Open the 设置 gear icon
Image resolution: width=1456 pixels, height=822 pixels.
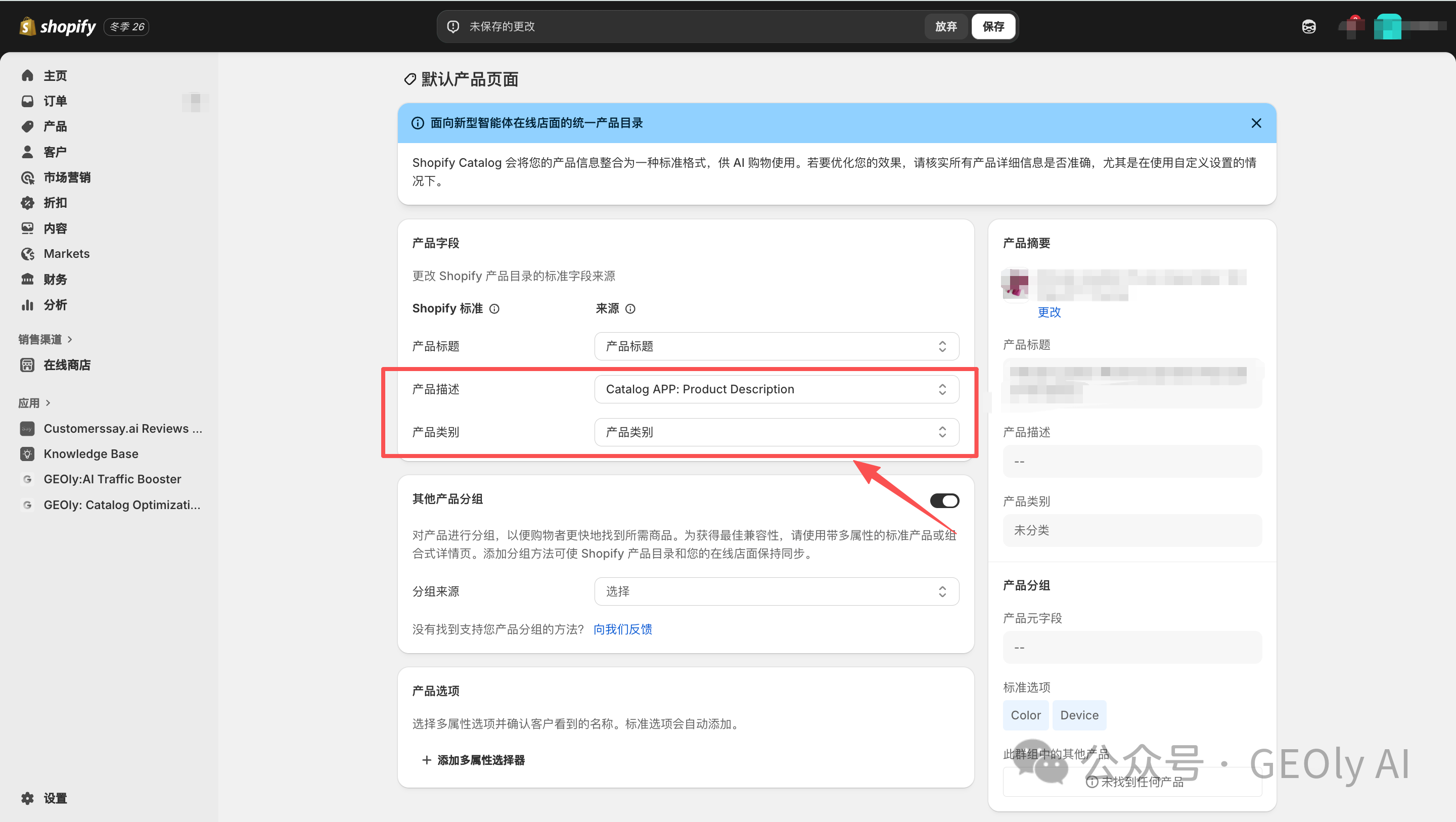pos(27,798)
